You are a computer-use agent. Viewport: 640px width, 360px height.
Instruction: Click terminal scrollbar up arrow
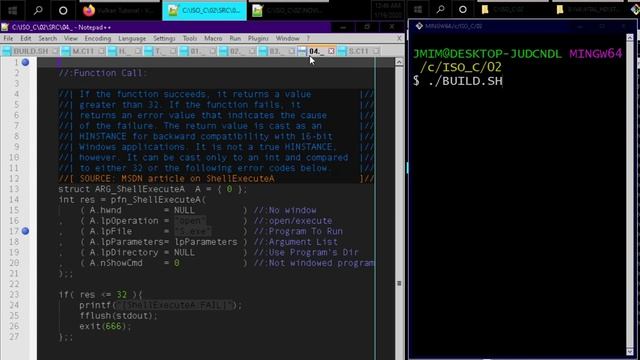(630, 38)
